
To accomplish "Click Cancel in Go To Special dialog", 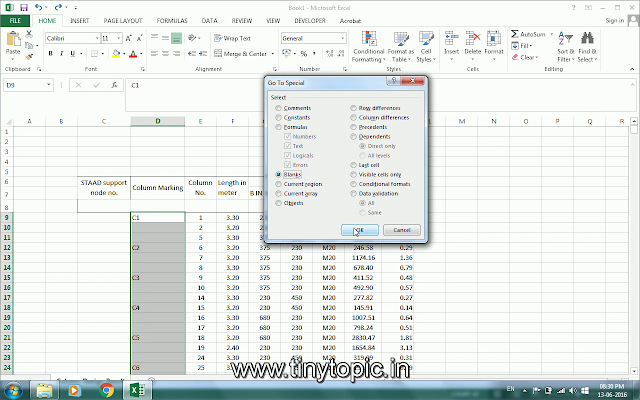I will tap(402, 230).
